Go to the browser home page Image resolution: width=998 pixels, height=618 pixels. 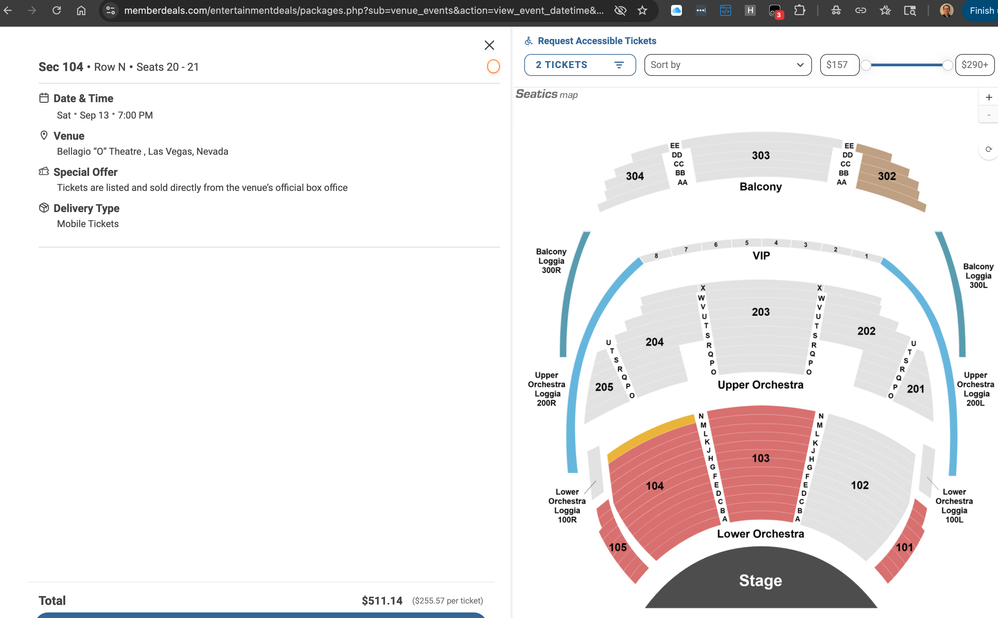click(81, 10)
